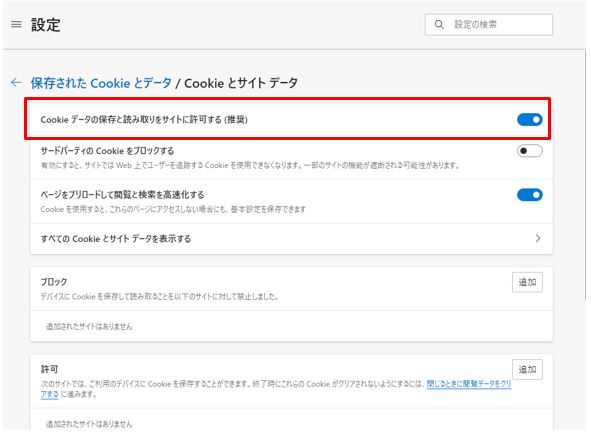
Task: Click the Cookie とサイト データ breadcrumb text
Action: pos(241,83)
